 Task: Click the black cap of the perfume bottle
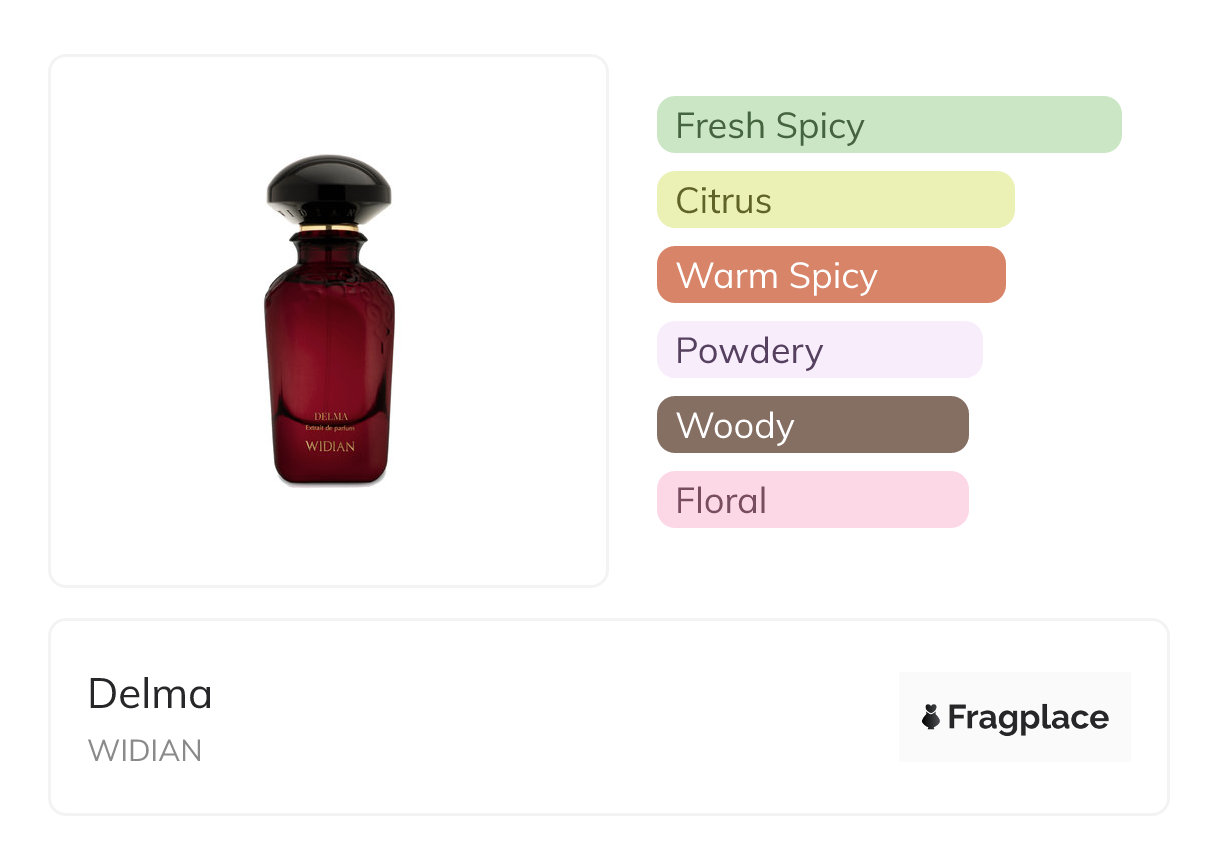point(329,187)
